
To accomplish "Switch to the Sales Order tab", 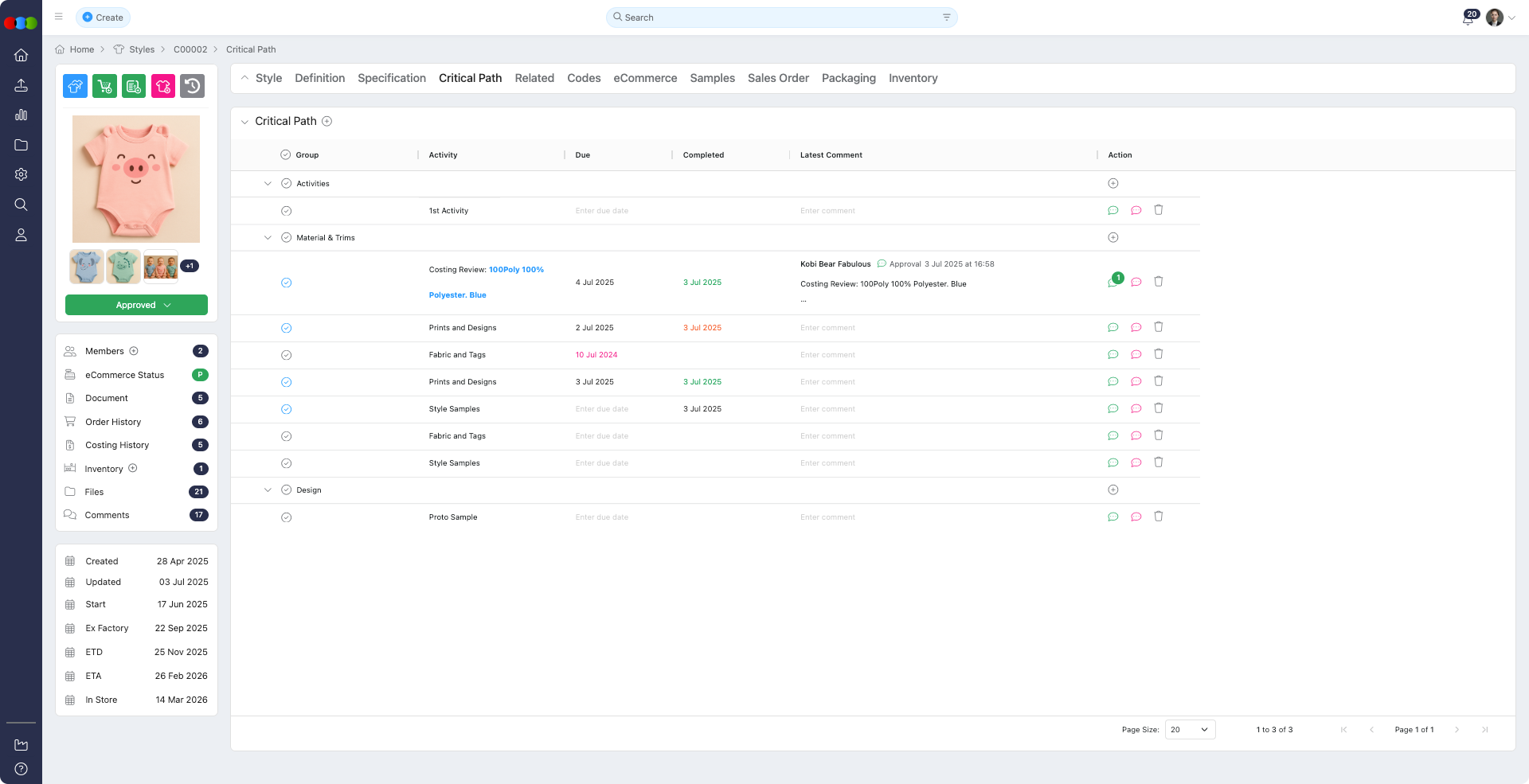I will (778, 78).
